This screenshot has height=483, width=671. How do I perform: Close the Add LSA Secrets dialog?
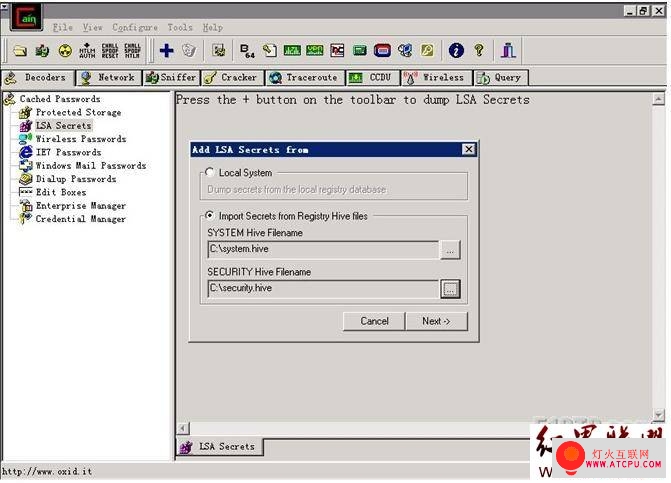(469, 149)
